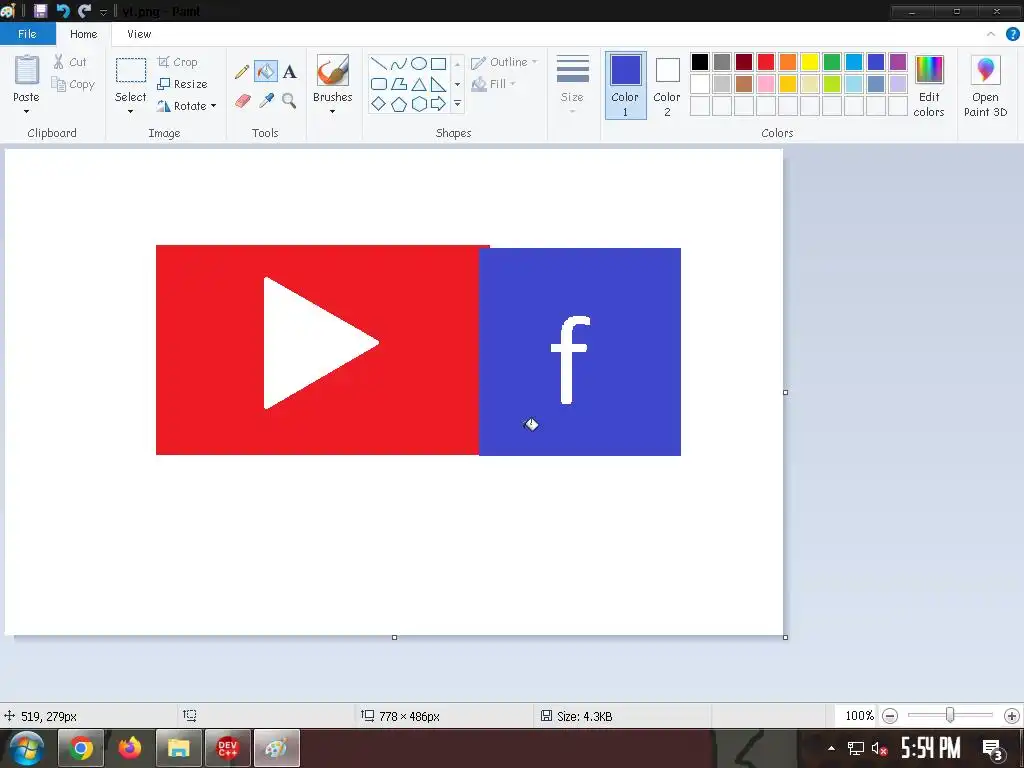
Task: Switch to the View tab
Action: tap(139, 34)
